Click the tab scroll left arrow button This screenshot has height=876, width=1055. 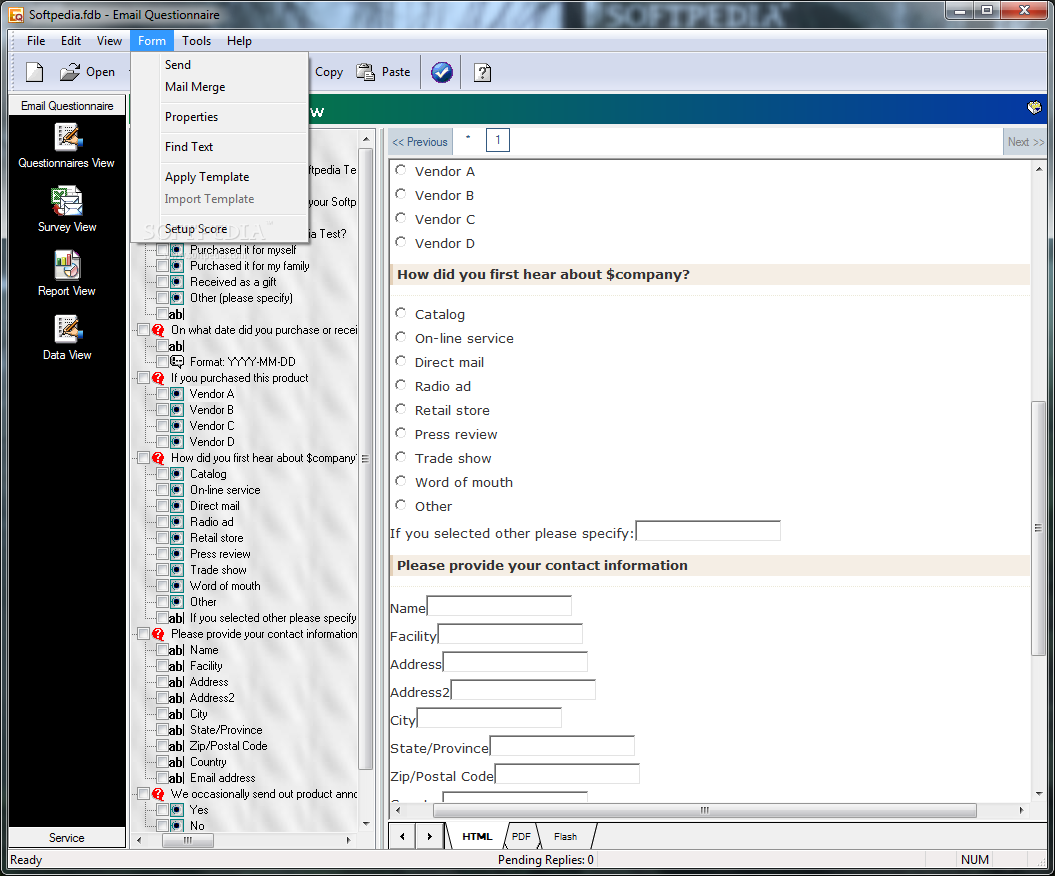[x=402, y=836]
